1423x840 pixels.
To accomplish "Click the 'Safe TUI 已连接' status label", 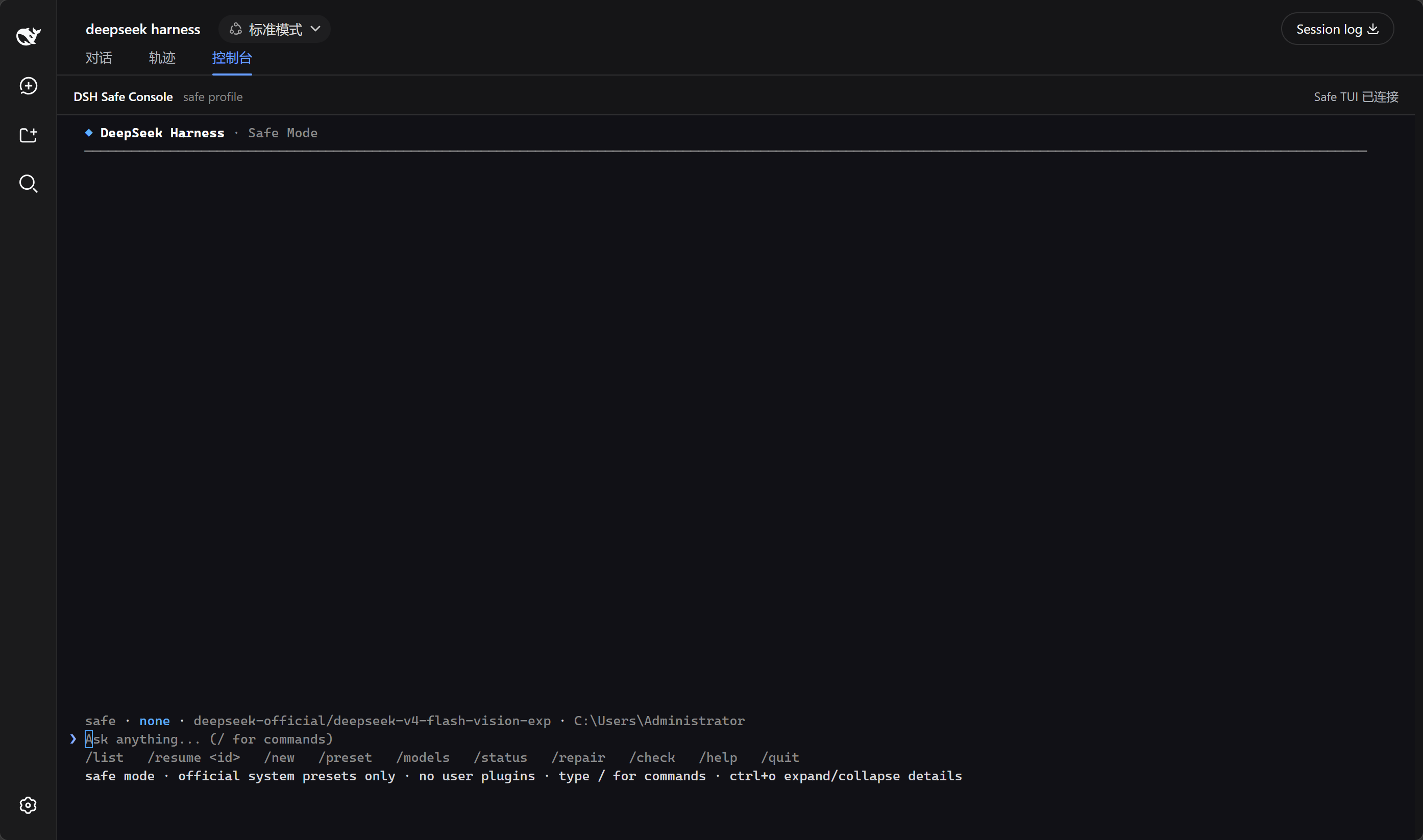I will tap(1356, 97).
